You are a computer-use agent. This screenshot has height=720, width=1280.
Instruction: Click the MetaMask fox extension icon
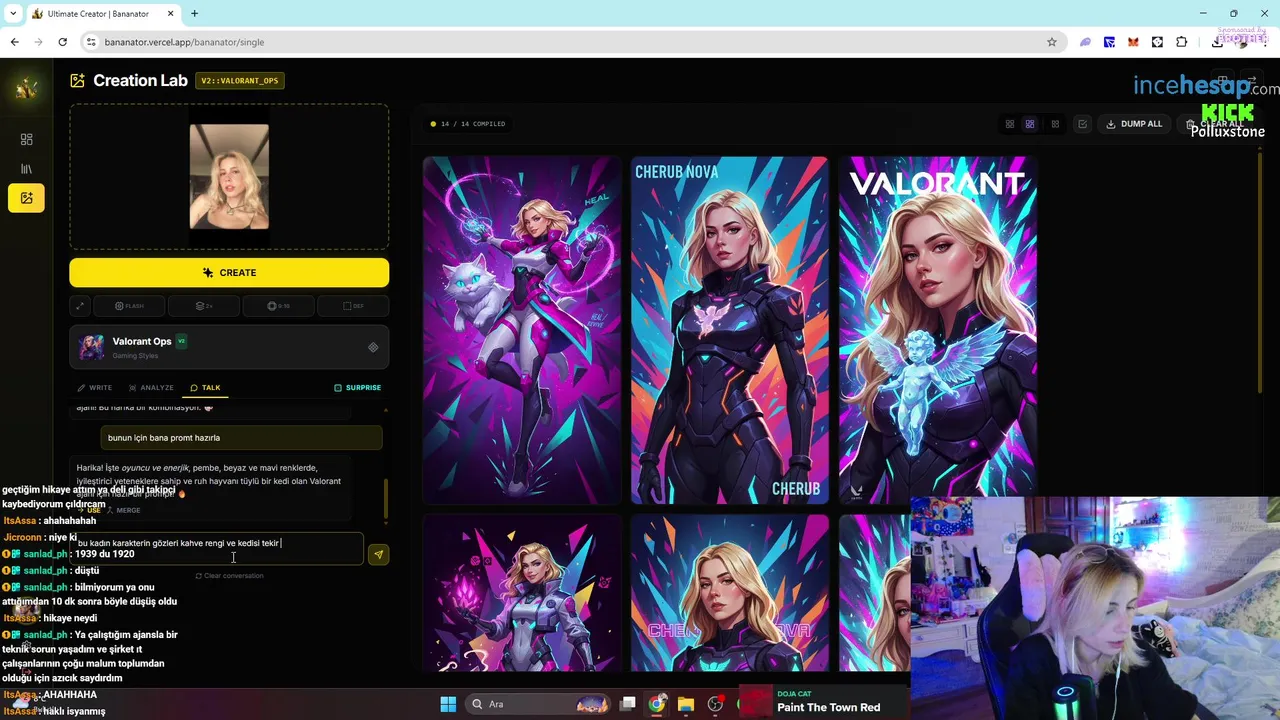[x=1133, y=42]
